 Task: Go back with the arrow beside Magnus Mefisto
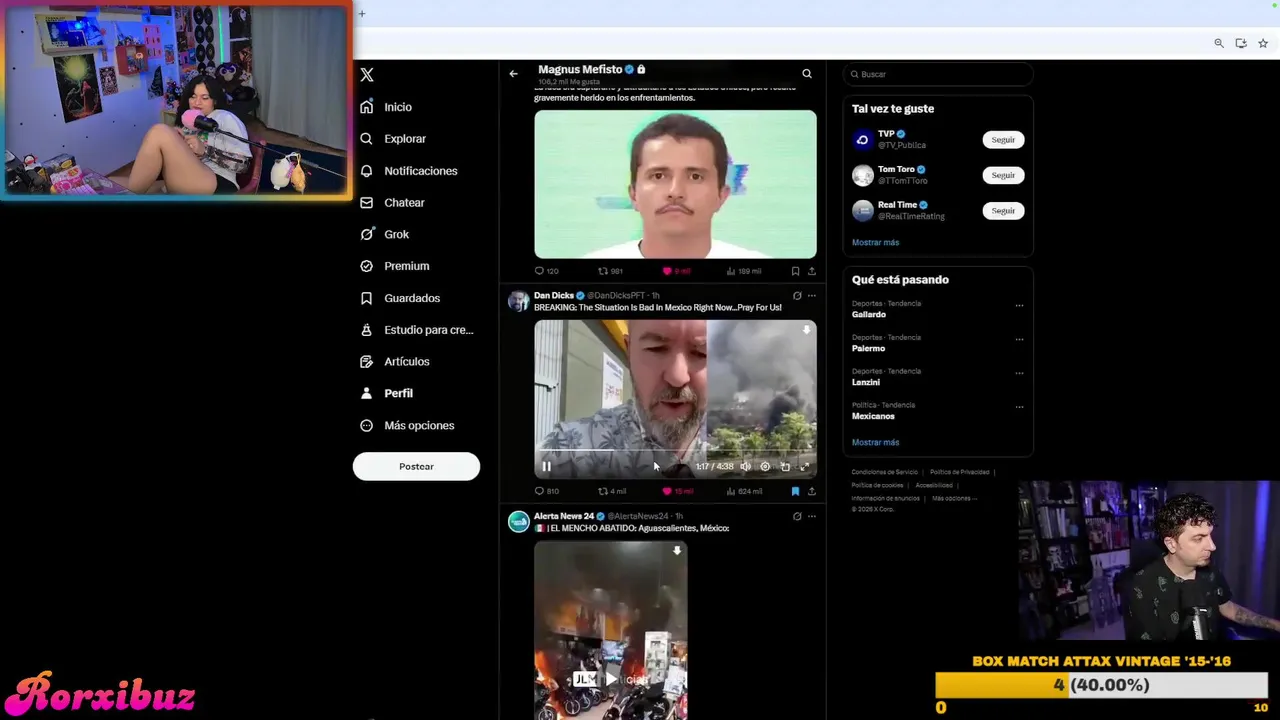513,73
